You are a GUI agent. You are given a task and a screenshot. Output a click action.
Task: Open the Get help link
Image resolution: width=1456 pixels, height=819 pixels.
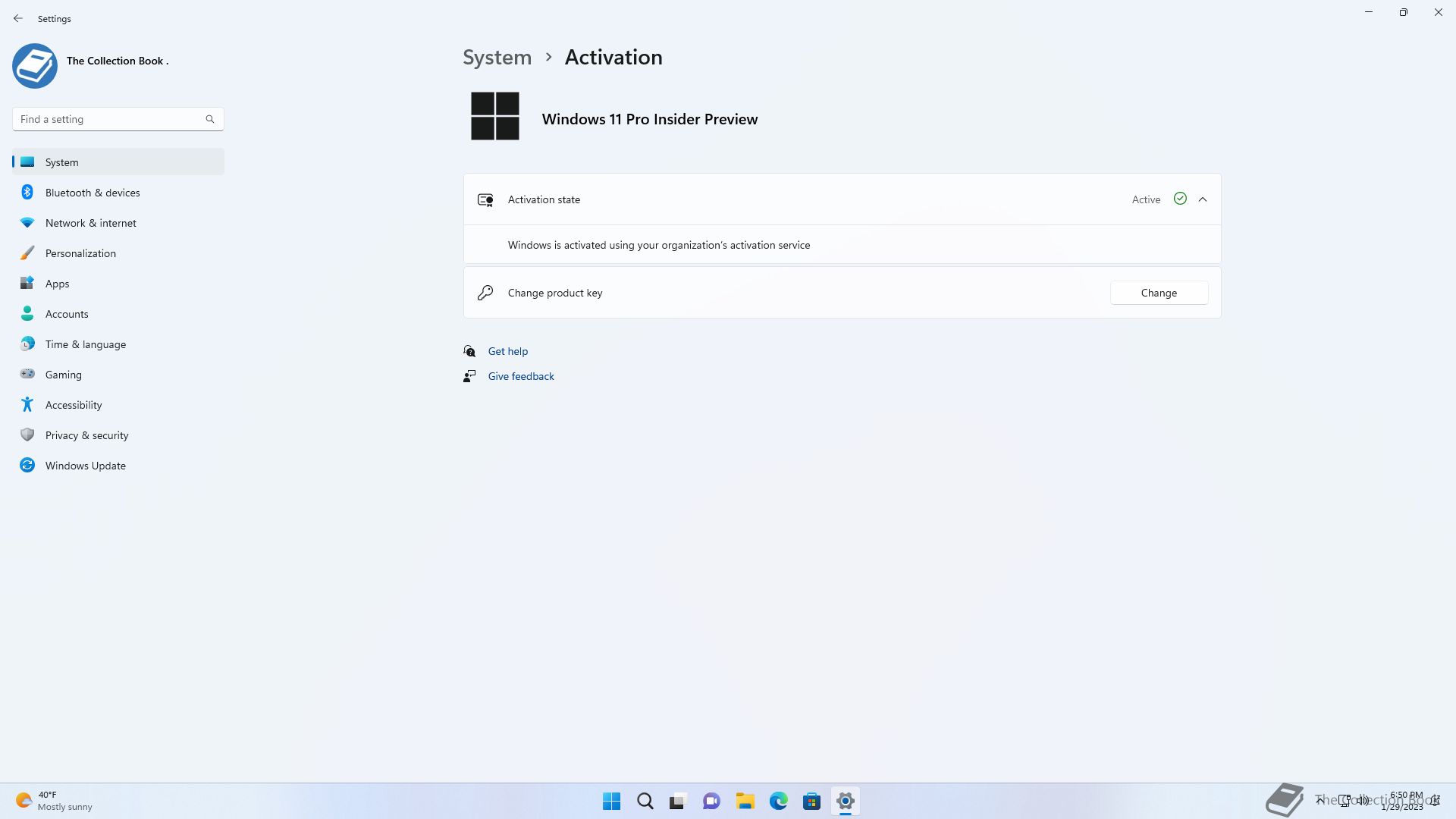click(x=507, y=351)
